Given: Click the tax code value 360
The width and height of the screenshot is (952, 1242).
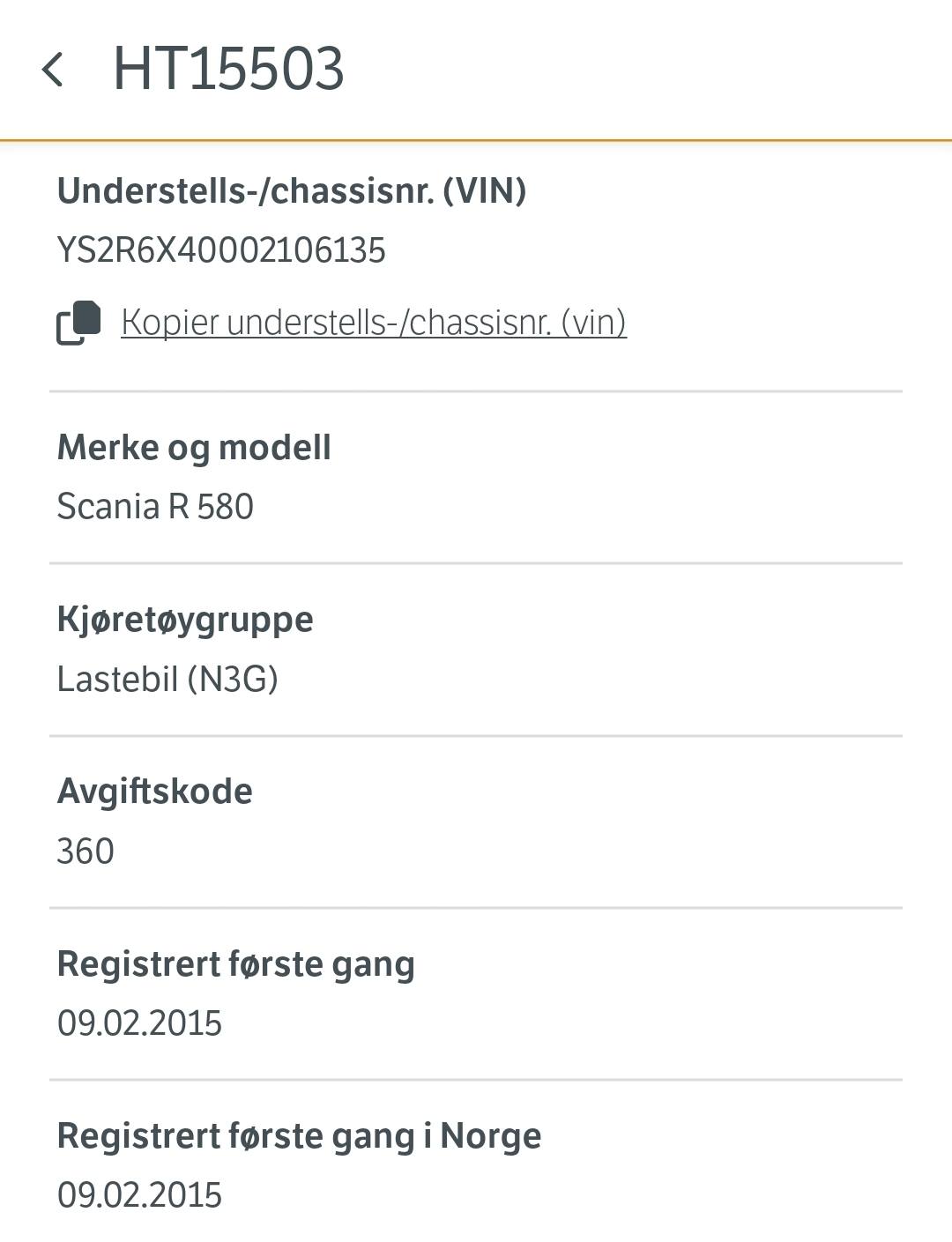Looking at the screenshot, I should click(x=86, y=852).
